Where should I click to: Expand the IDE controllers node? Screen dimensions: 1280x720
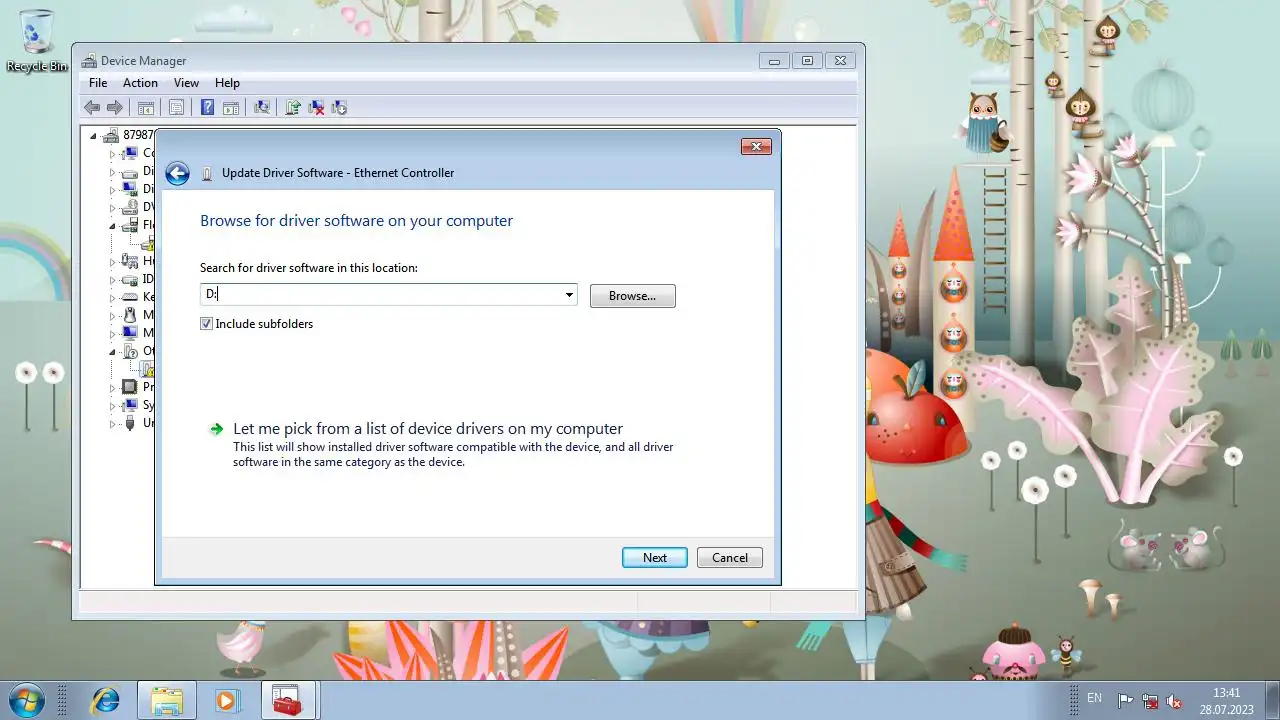(x=112, y=280)
